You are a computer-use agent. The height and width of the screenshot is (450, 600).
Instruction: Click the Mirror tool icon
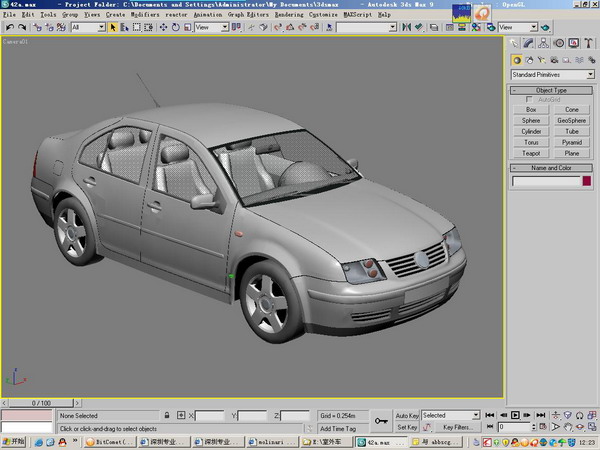tap(406, 27)
